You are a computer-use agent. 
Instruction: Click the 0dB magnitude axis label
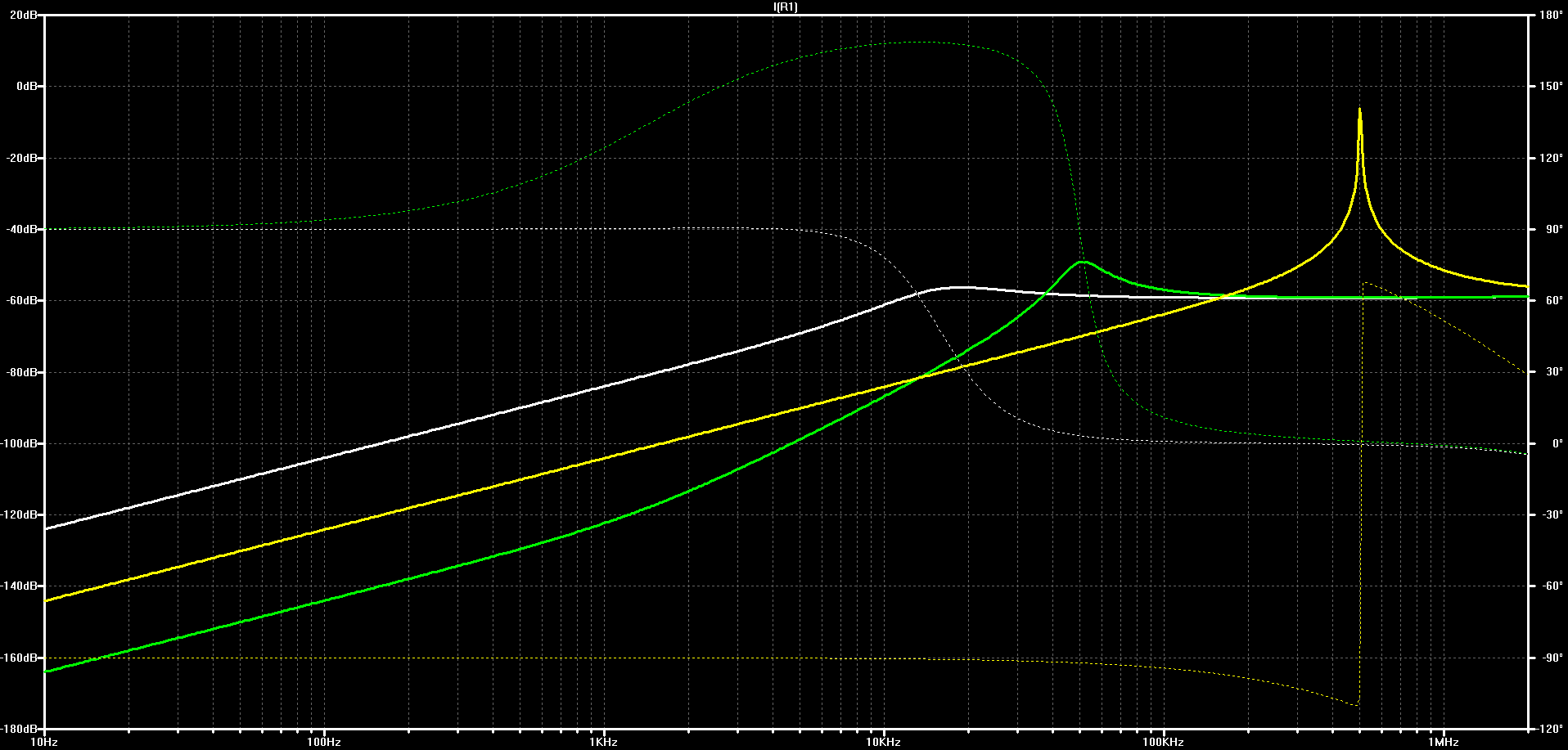26,86
